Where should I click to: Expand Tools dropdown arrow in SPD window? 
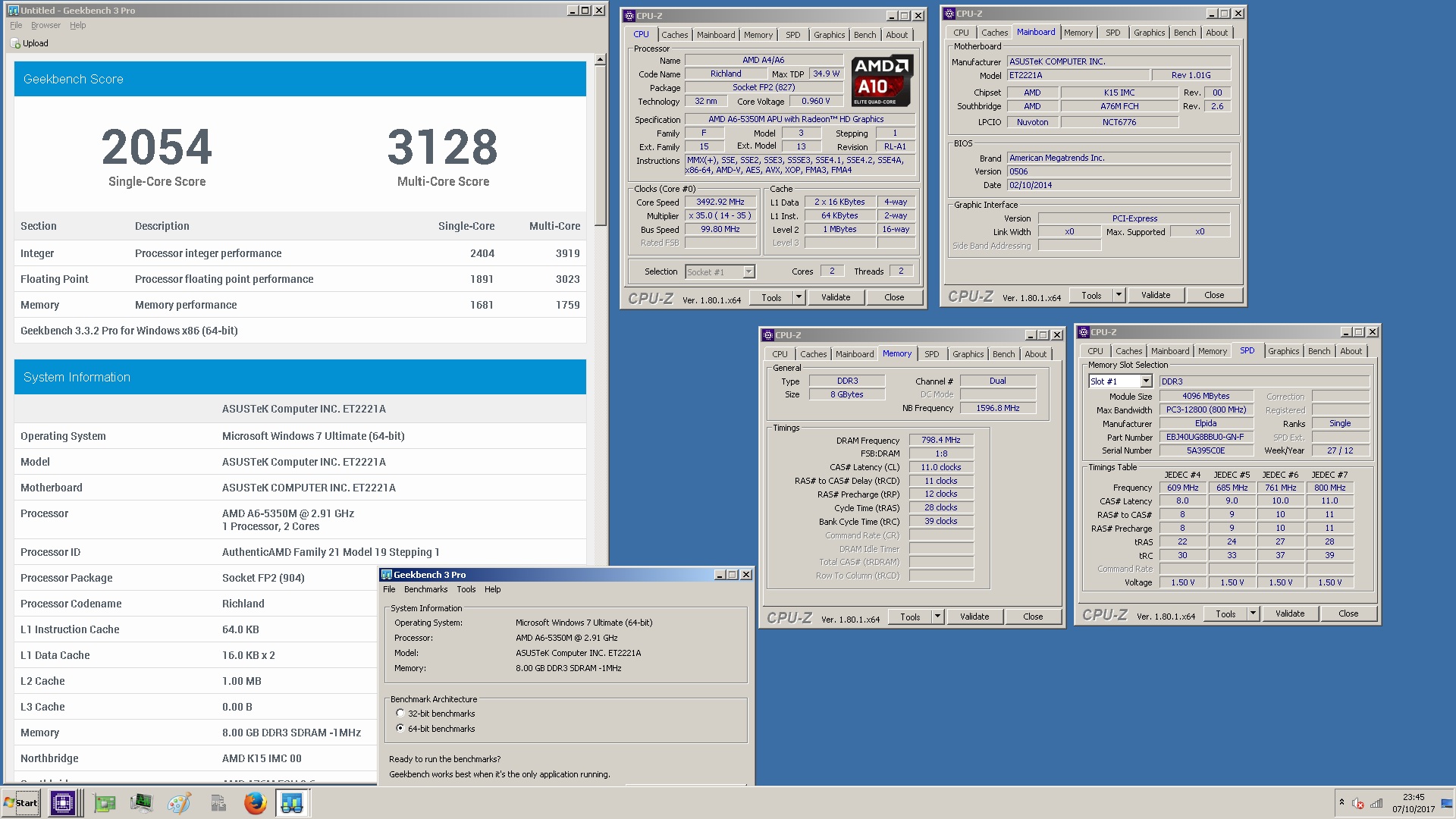click(1253, 613)
